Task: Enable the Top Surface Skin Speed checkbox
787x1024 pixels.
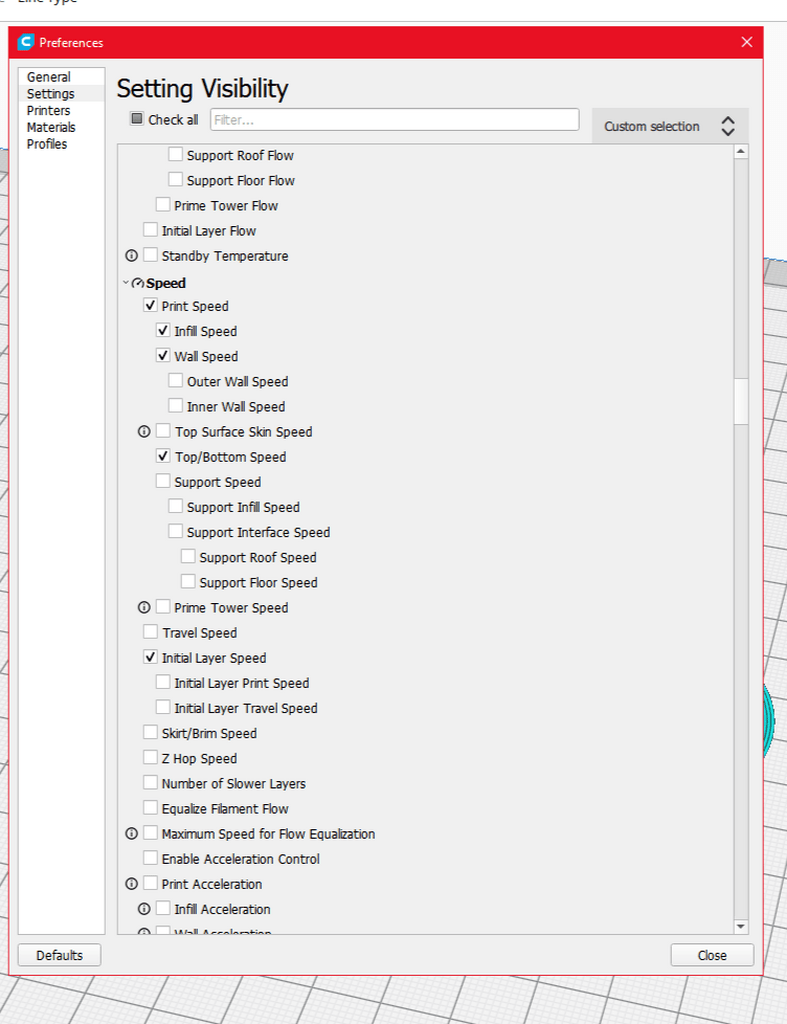Action: click(163, 431)
